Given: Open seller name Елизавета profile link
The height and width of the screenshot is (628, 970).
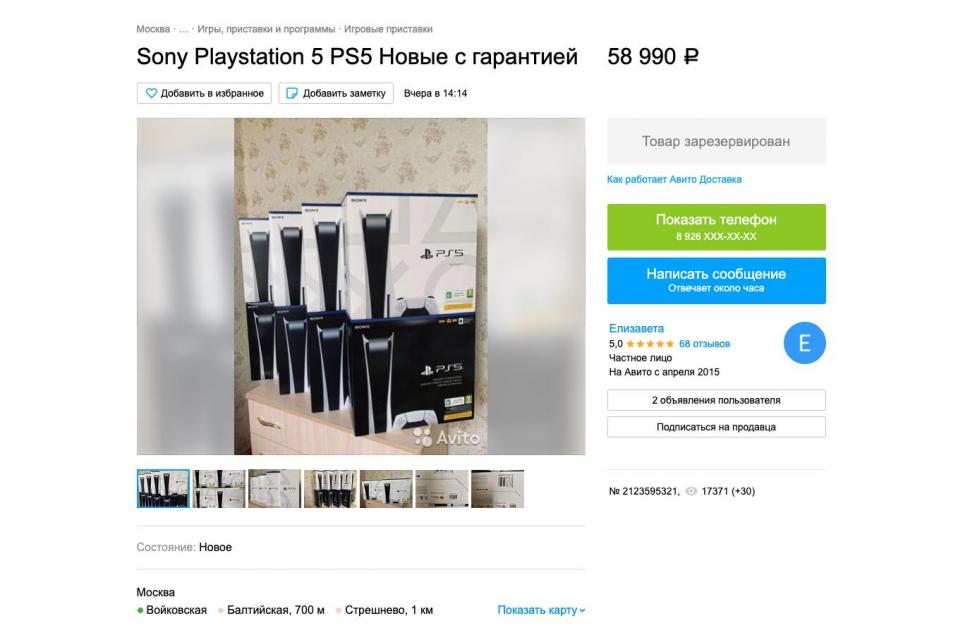Looking at the screenshot, I should click(x=636, y=329).
